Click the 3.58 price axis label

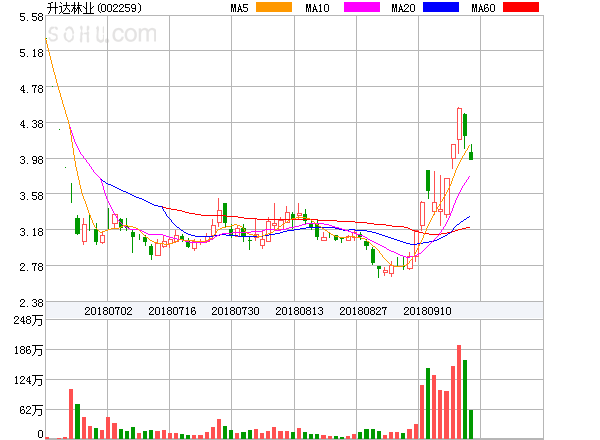tap(31, 196)
